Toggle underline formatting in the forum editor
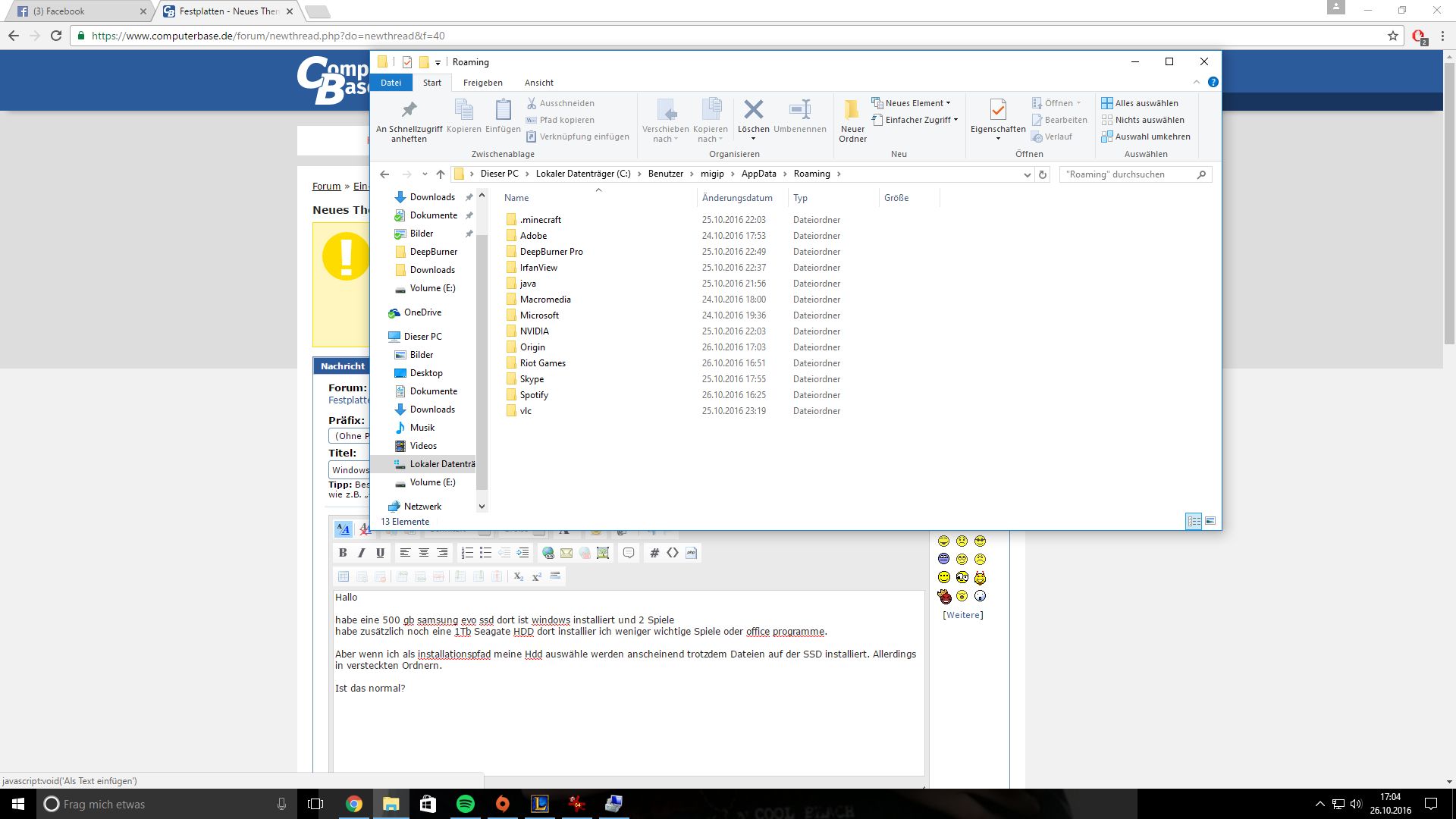The width and height of the screenshot is (1456, 819). (381, 553)
